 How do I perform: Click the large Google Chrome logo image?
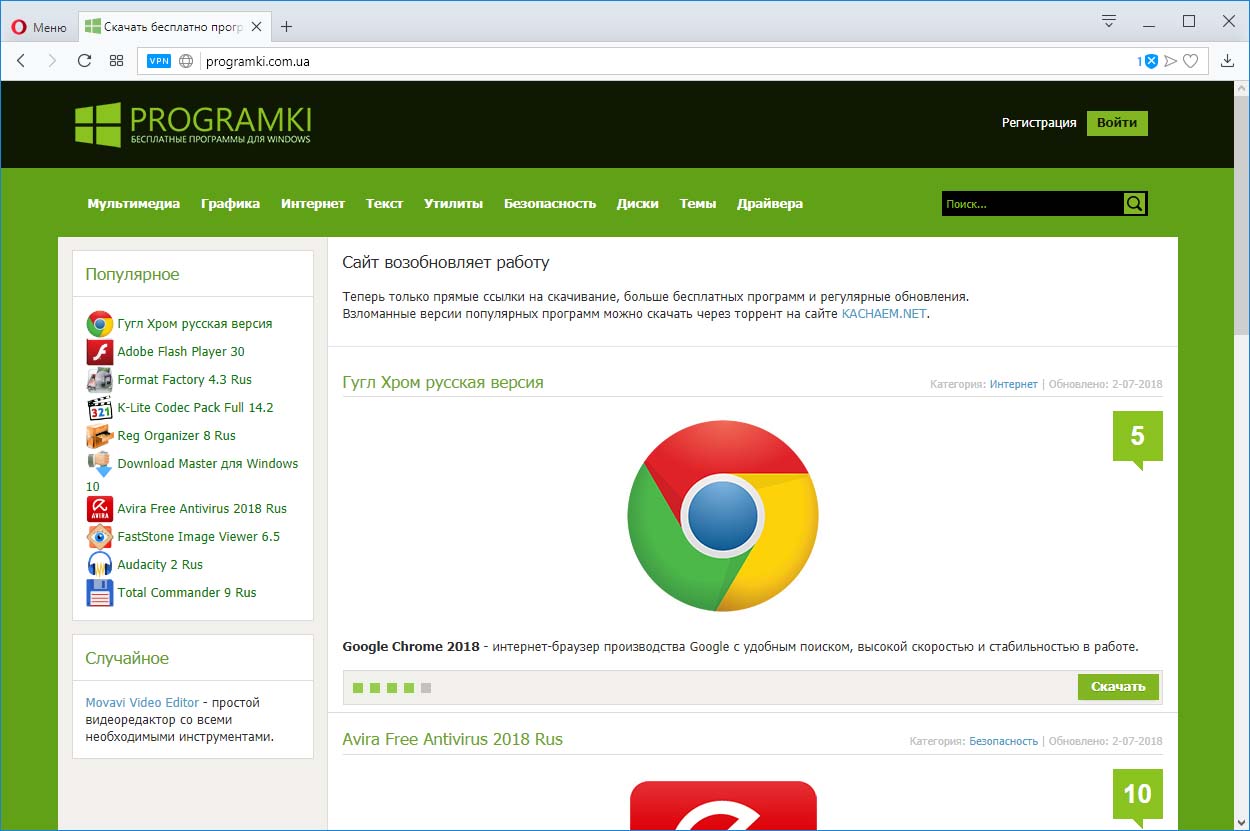coord(723,516)
